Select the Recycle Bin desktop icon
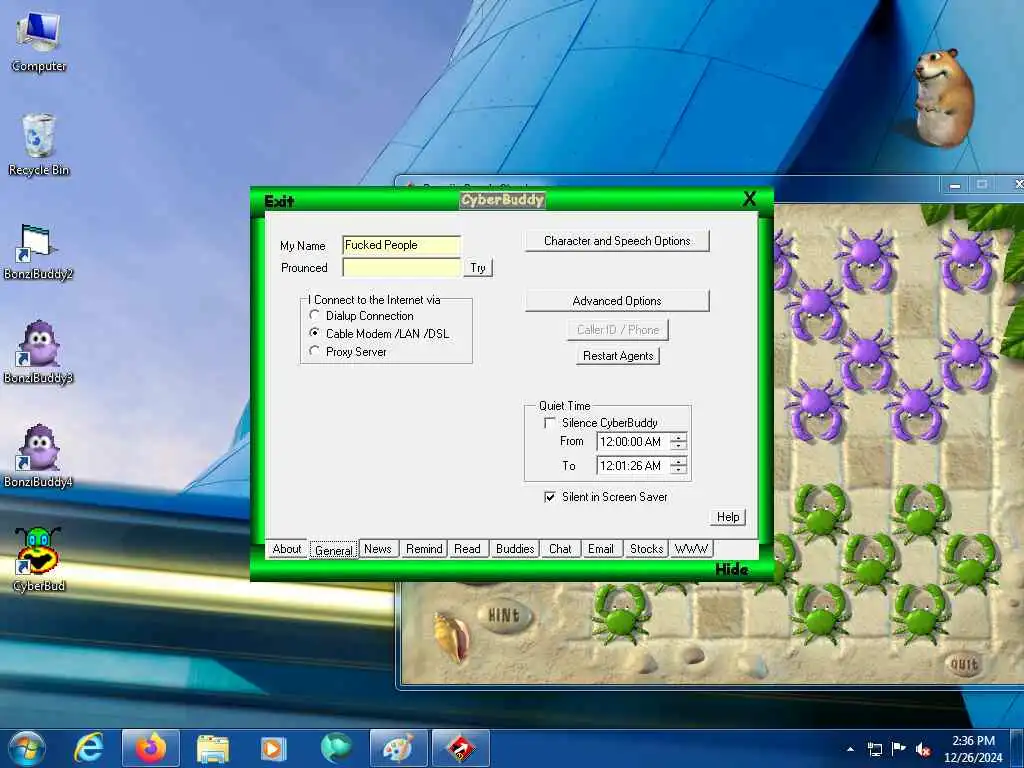The image size is (1024, 768). tap(39, 144)
